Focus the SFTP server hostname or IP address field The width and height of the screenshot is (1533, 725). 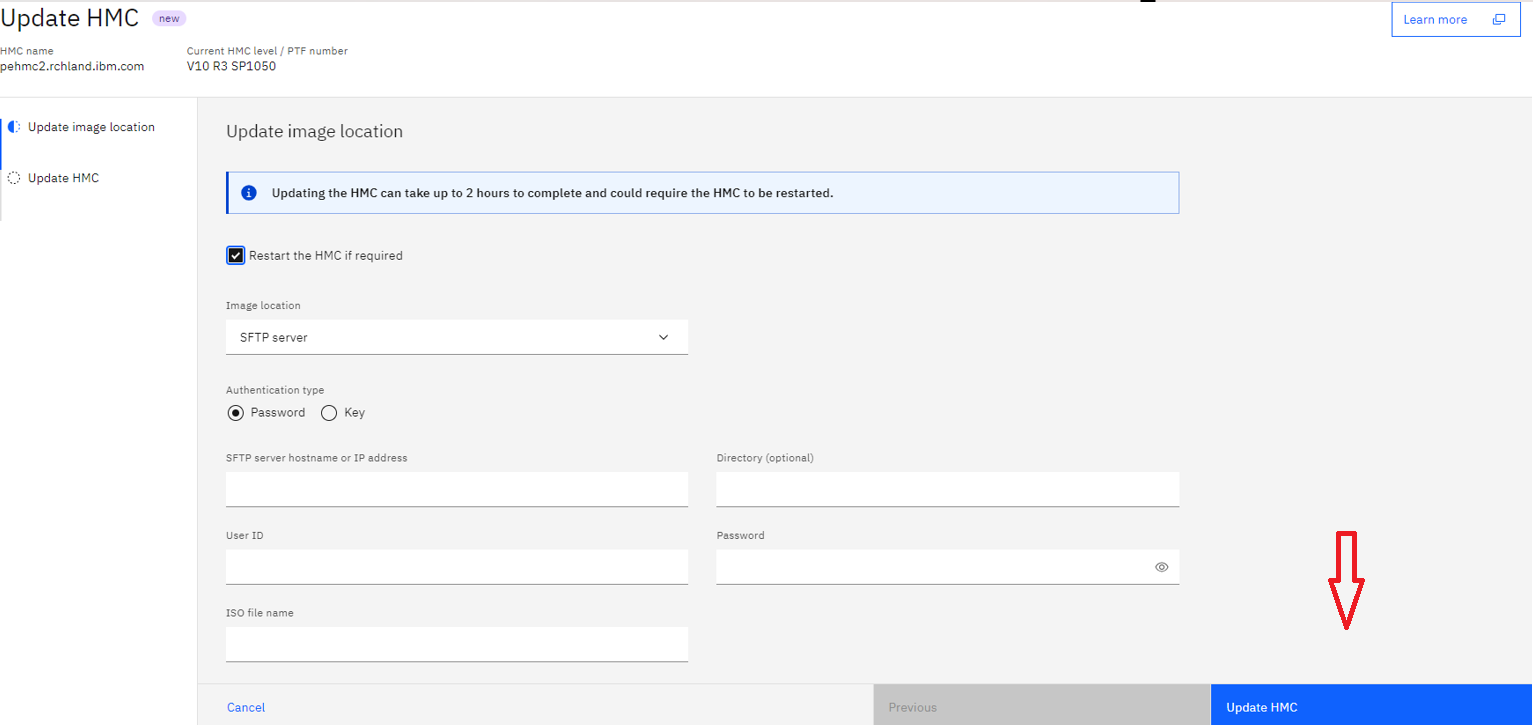click(x=457, y=489)
